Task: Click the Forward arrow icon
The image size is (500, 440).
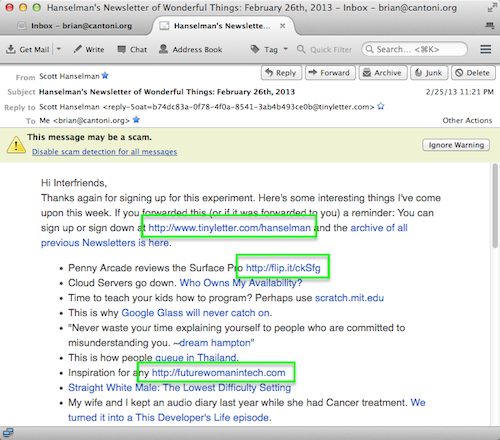Action: [312, 72]
